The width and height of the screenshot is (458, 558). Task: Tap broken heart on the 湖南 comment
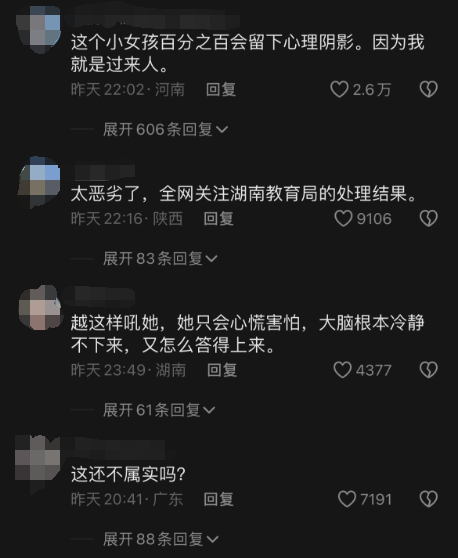(428, 370)
